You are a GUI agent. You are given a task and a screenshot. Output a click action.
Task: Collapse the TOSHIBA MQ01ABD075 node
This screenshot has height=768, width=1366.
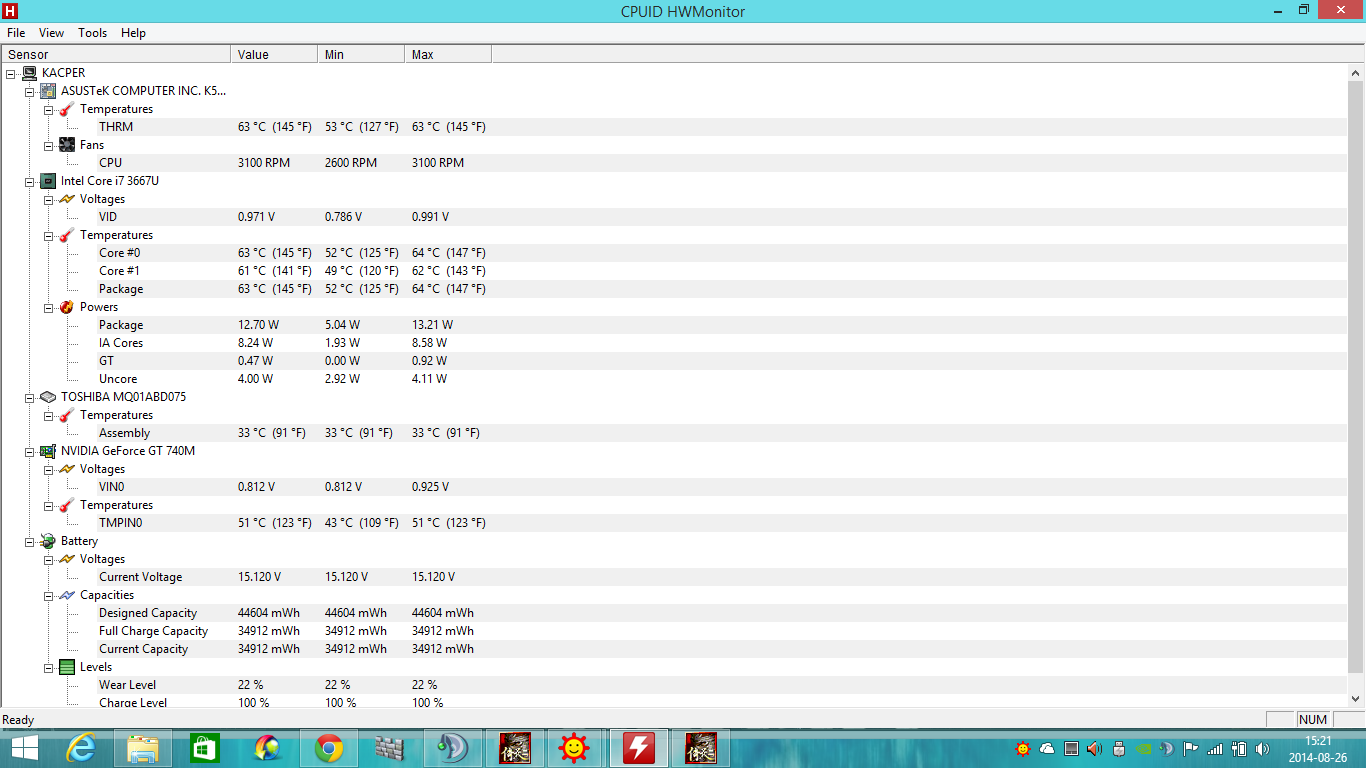click(29, 397)
